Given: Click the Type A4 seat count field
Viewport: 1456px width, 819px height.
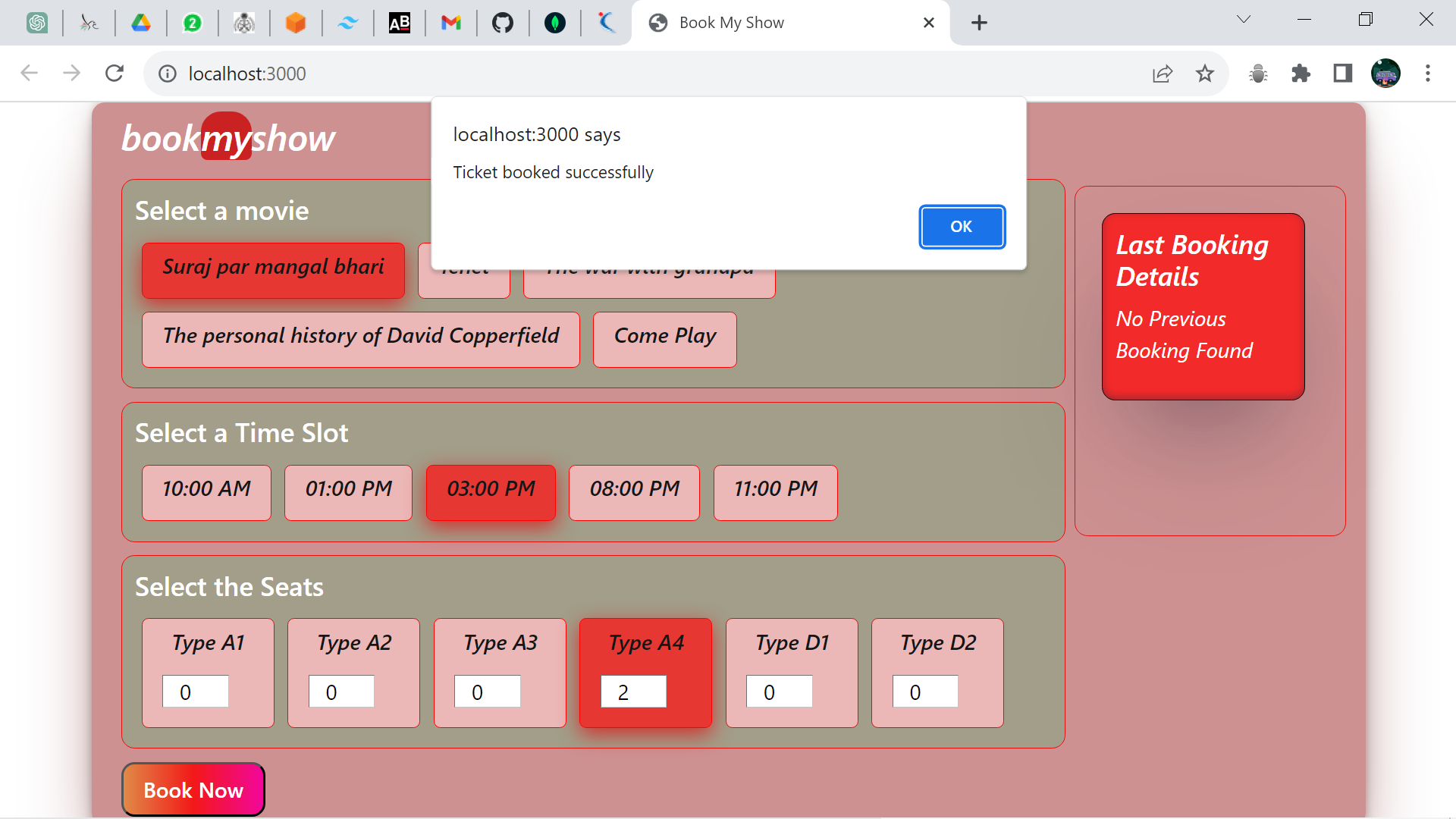Looking at the screenshot, I should pyautogui.click(x=633, y=692).
